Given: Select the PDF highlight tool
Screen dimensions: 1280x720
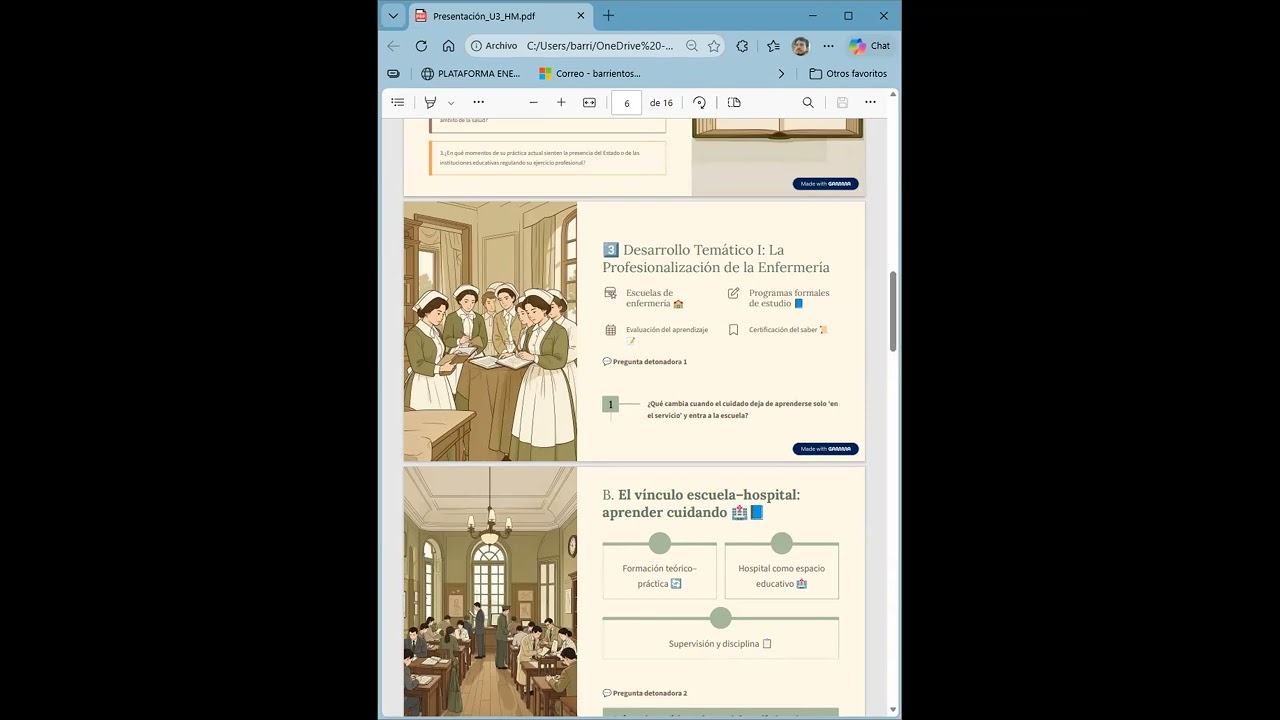Looking at the screenshot, I should pyautogui.click(x=430, y=103).
